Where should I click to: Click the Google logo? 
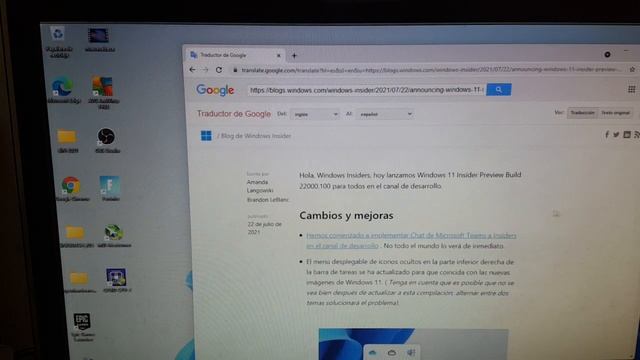coord(215,90)
